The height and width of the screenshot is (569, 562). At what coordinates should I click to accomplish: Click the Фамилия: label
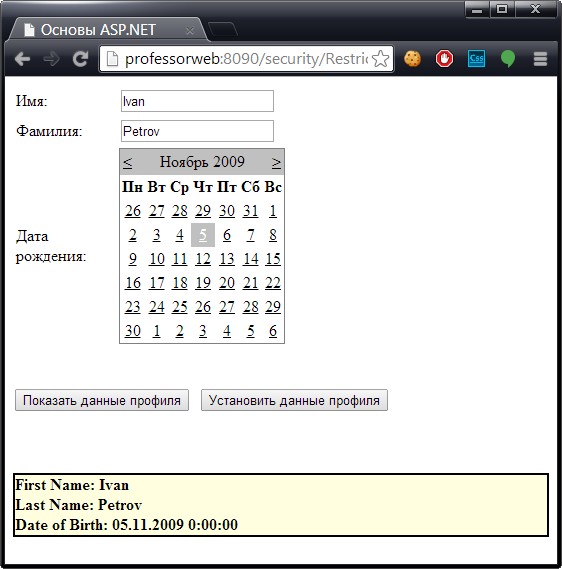pos(49,131)
